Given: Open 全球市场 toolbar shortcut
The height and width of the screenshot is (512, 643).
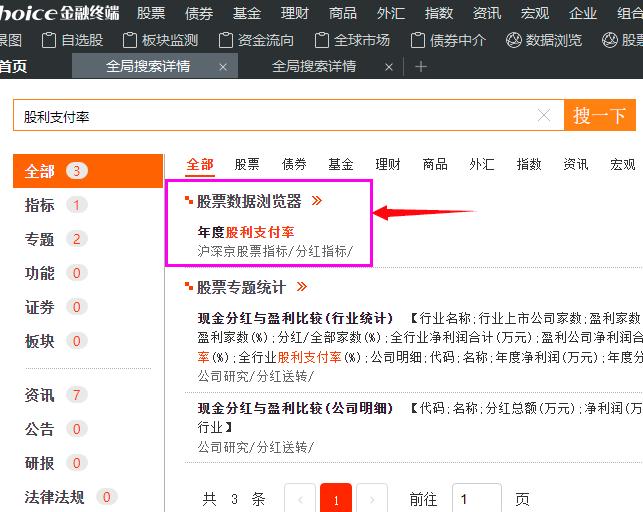Looking at the screenshot, I should click(x=352, y=40).
